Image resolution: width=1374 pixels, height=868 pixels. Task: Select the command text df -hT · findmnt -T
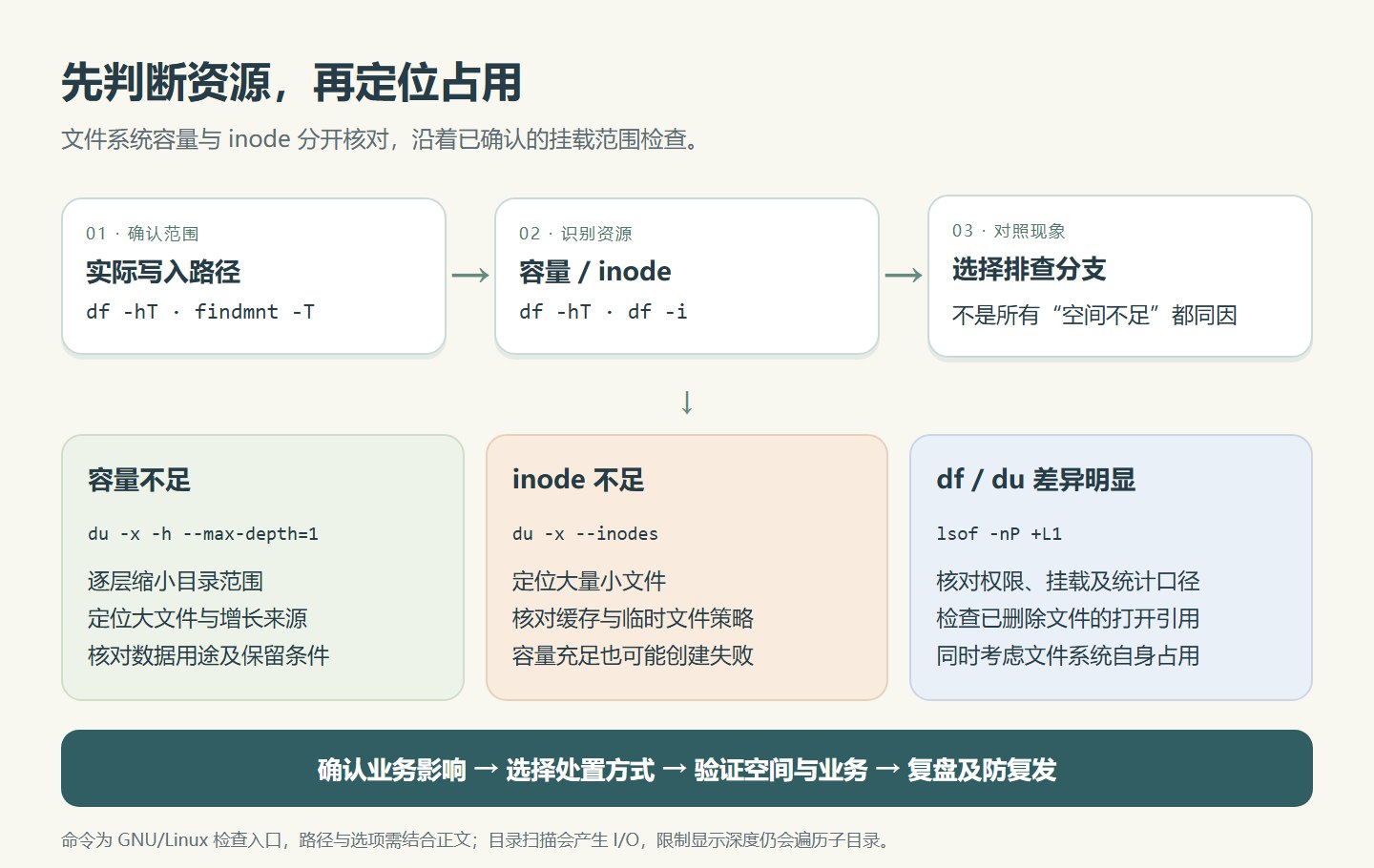[x=200, y=312]
